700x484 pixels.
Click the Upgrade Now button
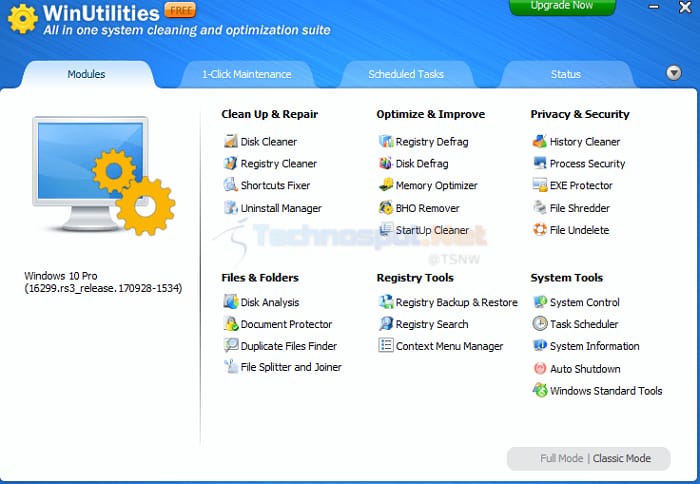[x=562, y=6]
